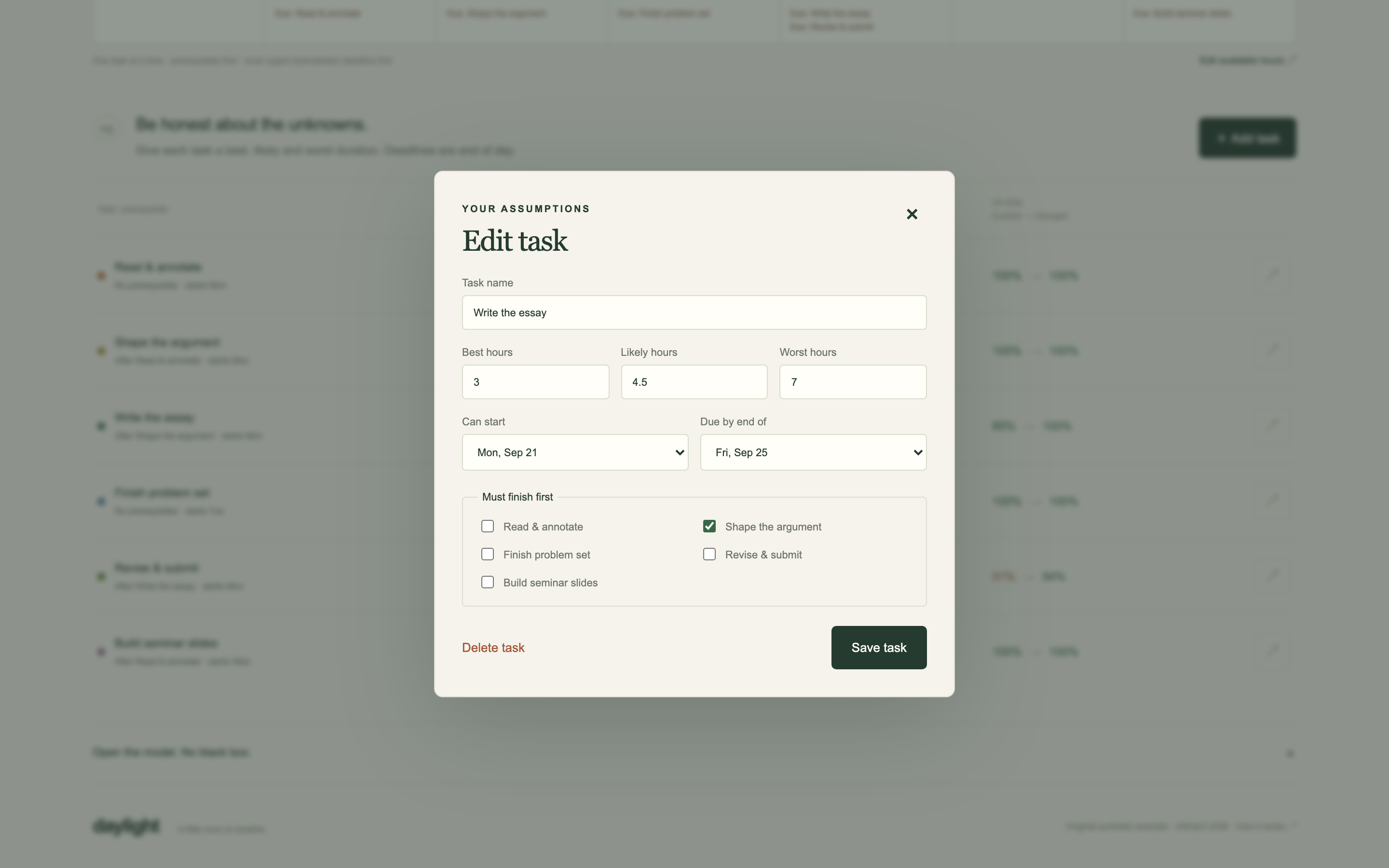Screen dimensions: 1389x868
Task: Click edit pencil for Build seminar slides row
Action: pyautogui.click(x=1272, y=651)
